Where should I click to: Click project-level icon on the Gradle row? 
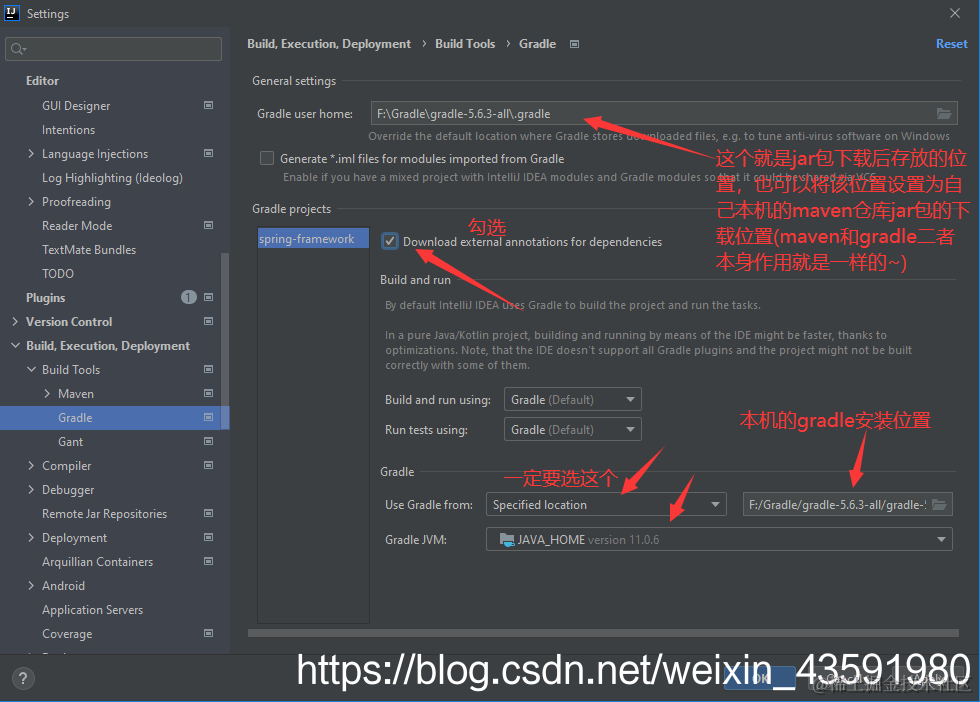209,417
